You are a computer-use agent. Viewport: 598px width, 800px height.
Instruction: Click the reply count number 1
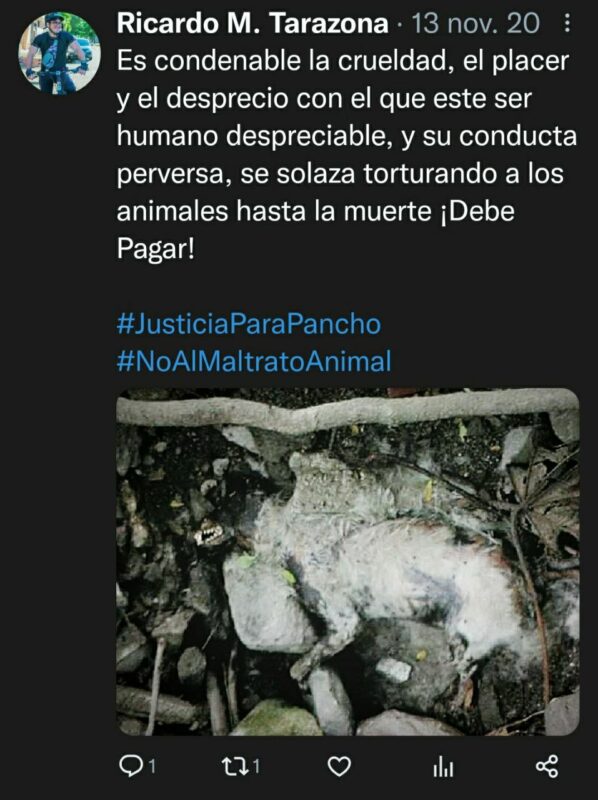[153, 766]
